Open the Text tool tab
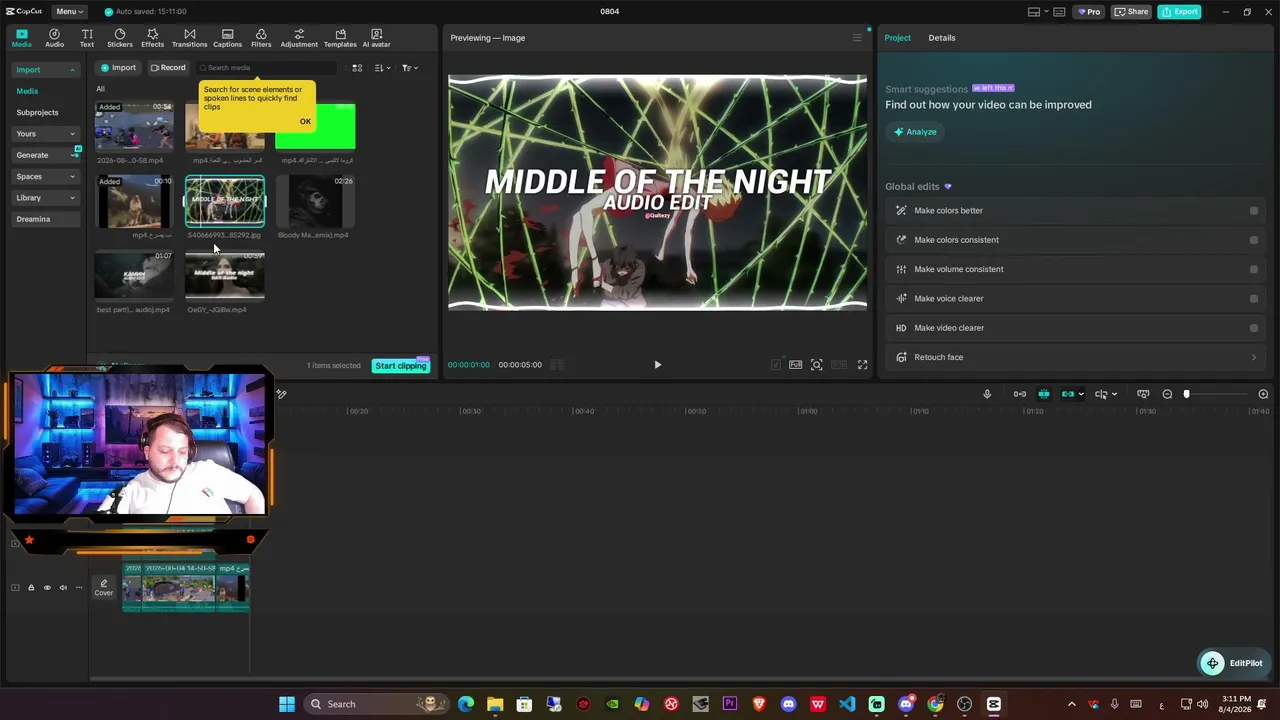The width and height of the screenshot is (1280, 720). [x=87, y=38]
